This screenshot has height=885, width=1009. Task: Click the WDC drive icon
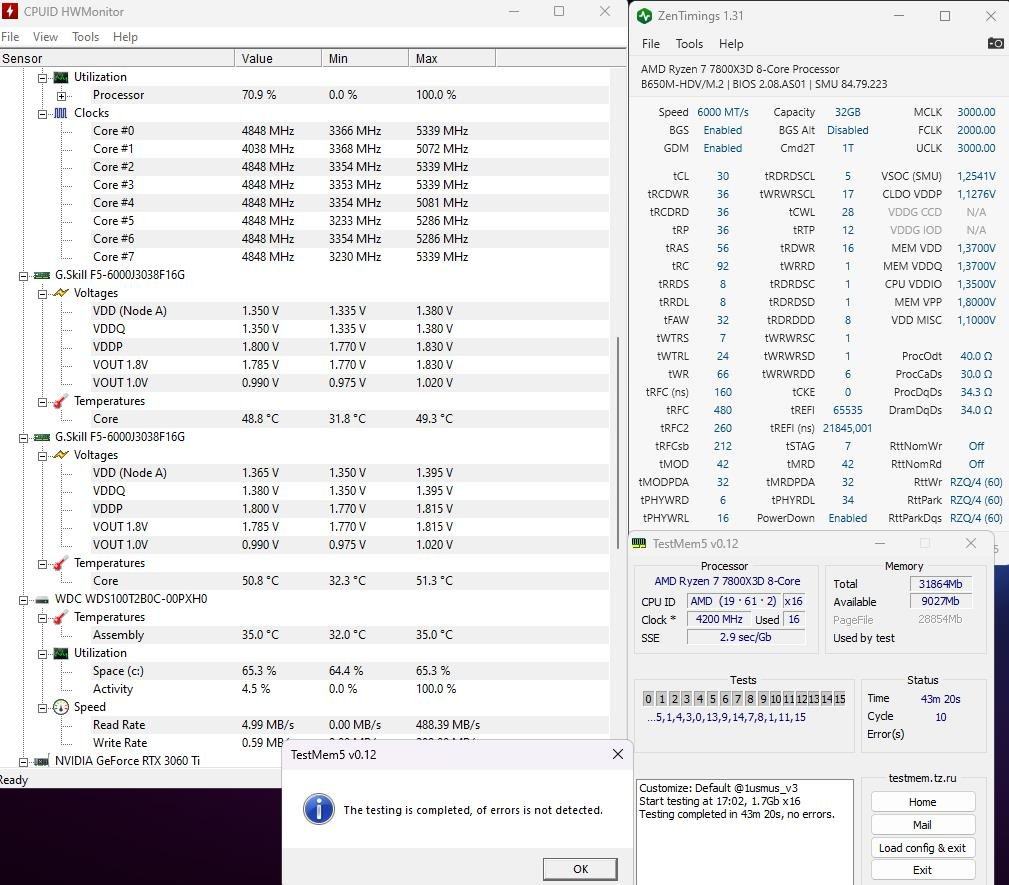pyautogui.click(x=42, y=600)
